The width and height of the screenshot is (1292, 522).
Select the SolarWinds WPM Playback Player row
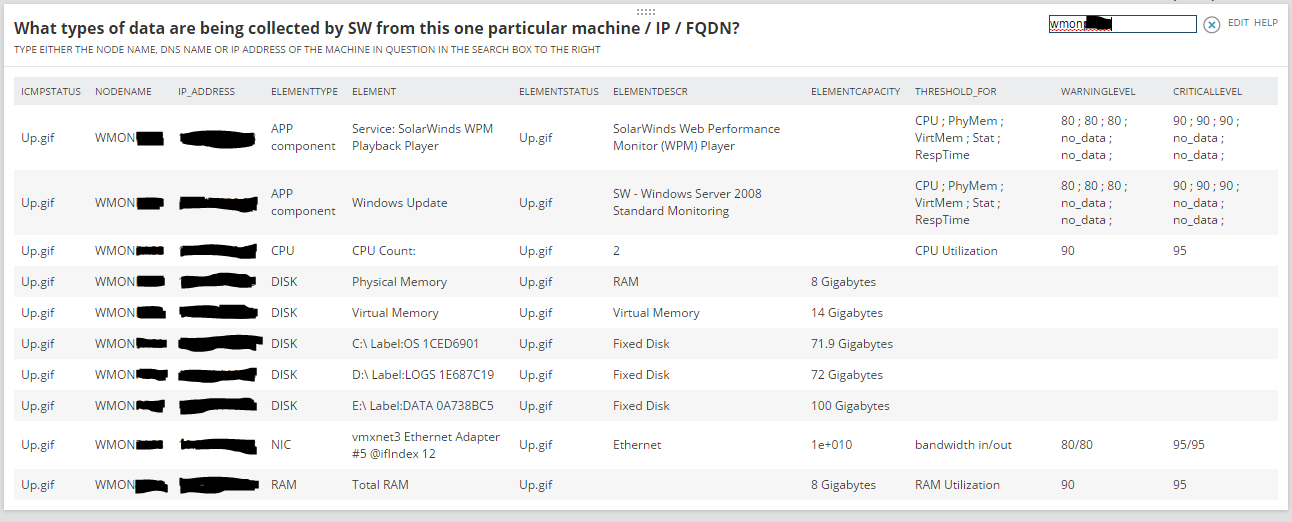pyautogui.click(x=646, y=138)
